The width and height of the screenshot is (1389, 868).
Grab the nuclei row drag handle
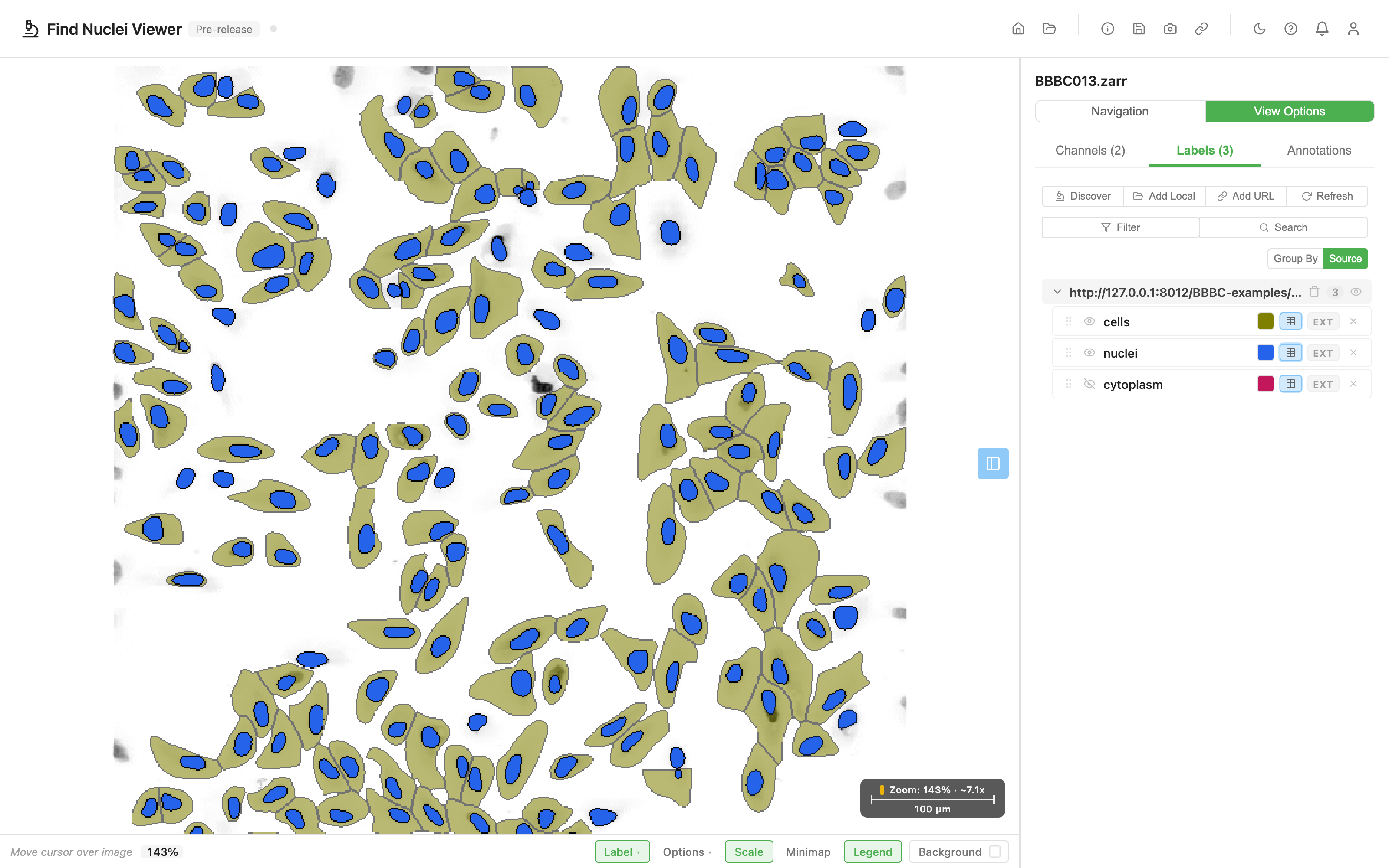click(x=1068, y=352)
